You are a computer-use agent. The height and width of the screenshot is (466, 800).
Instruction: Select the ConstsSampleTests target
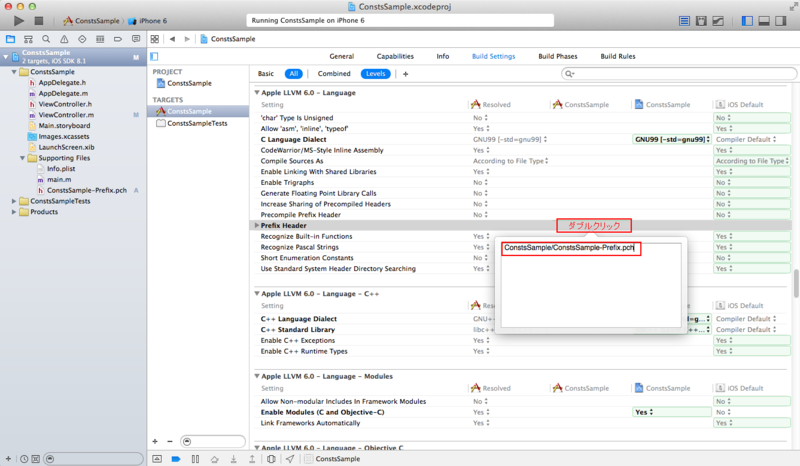[197, 124]
